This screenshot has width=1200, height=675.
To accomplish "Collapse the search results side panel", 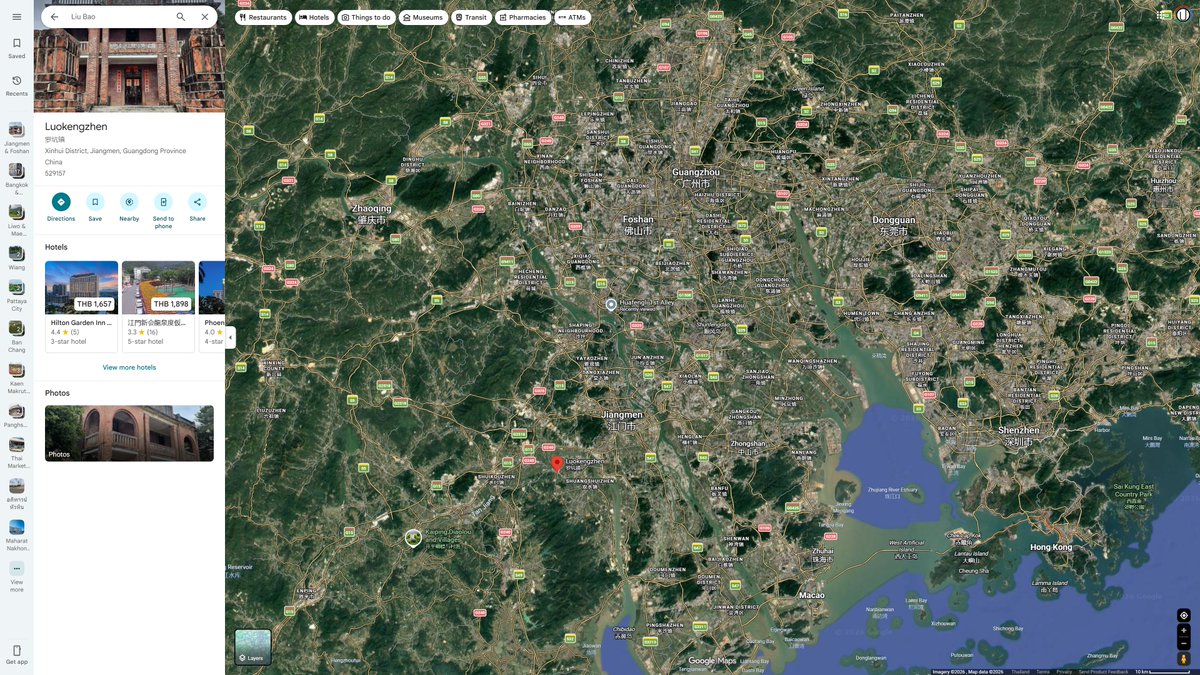I will [x=231, y=338].
